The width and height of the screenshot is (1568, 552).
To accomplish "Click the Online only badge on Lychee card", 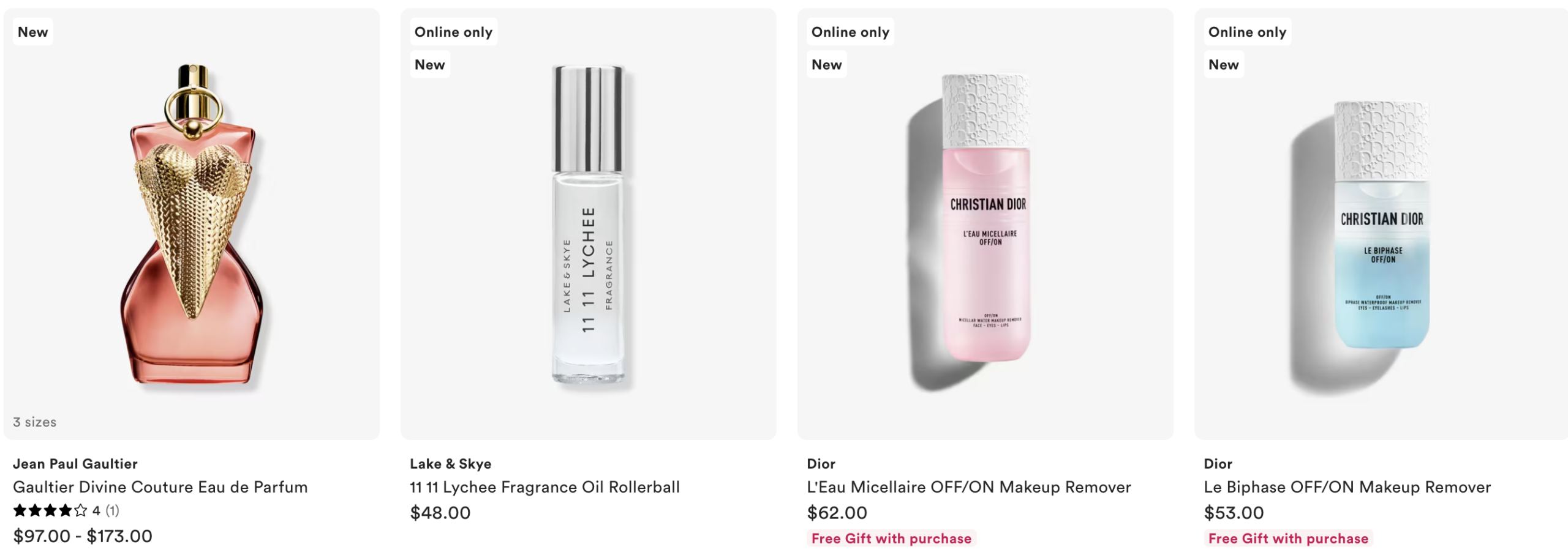I will click(453, 32).
